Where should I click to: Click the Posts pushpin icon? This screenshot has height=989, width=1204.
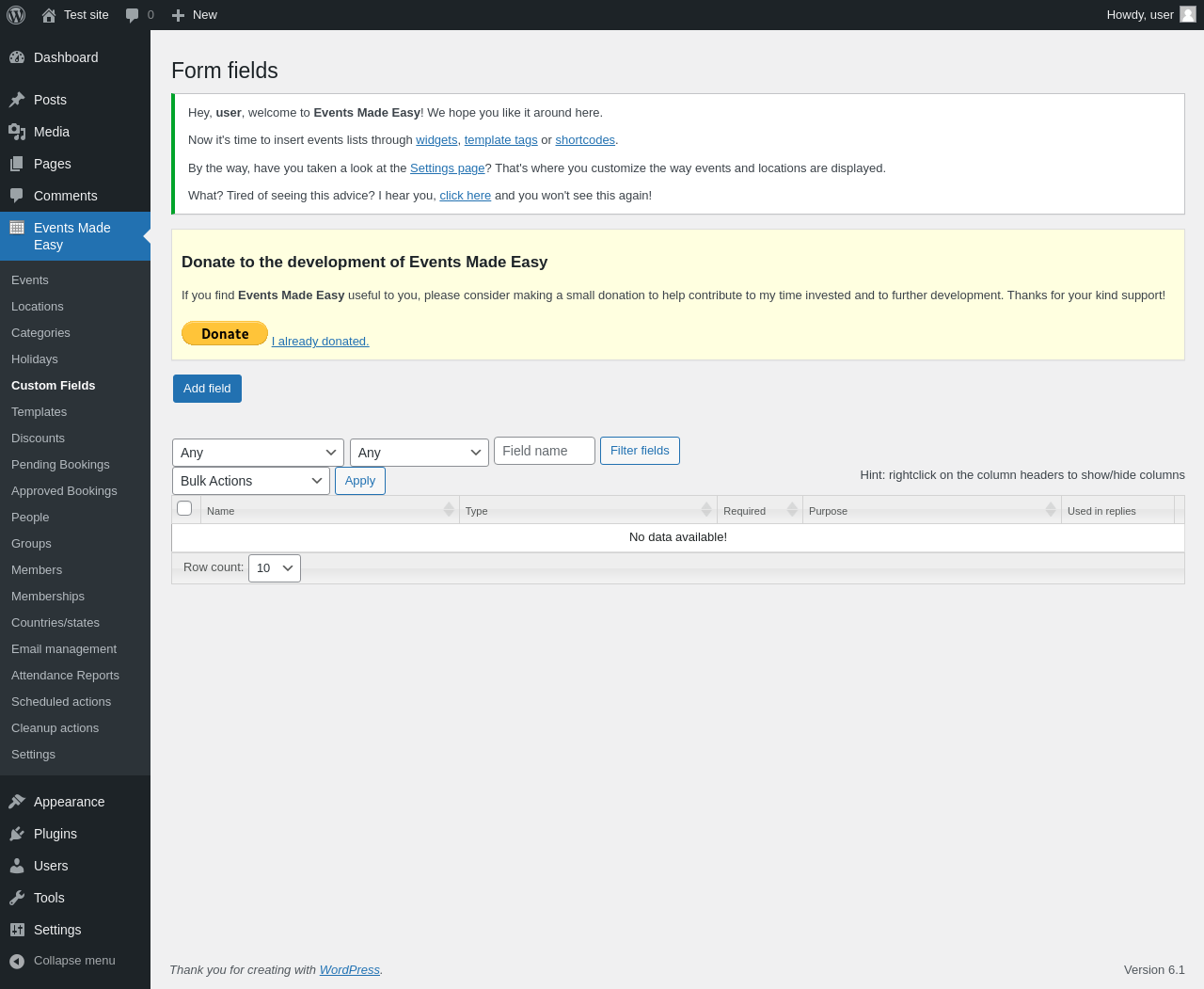pos(17,100)
